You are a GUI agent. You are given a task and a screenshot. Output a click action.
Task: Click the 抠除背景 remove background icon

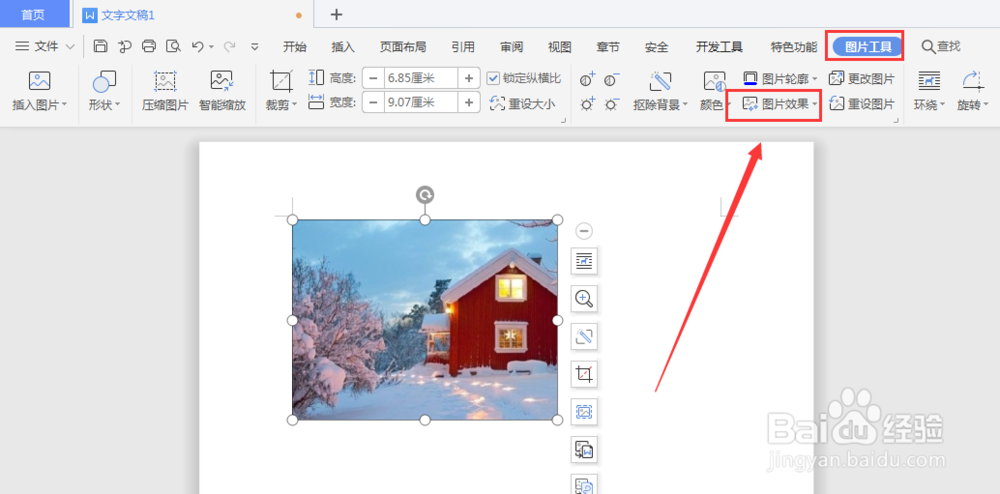[x=661, y=81]
